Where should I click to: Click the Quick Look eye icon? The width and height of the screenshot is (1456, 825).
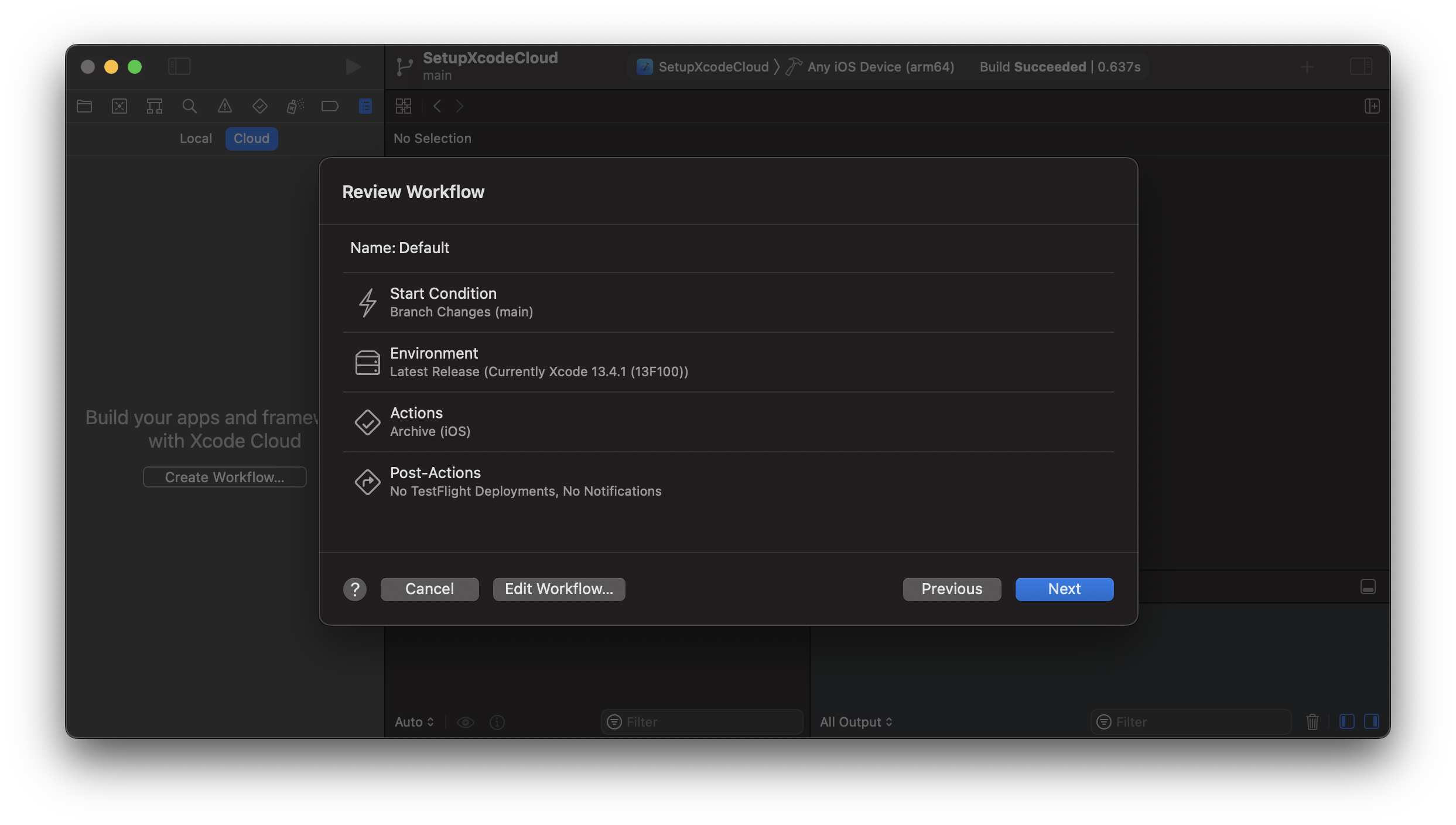tap(466, 722)
